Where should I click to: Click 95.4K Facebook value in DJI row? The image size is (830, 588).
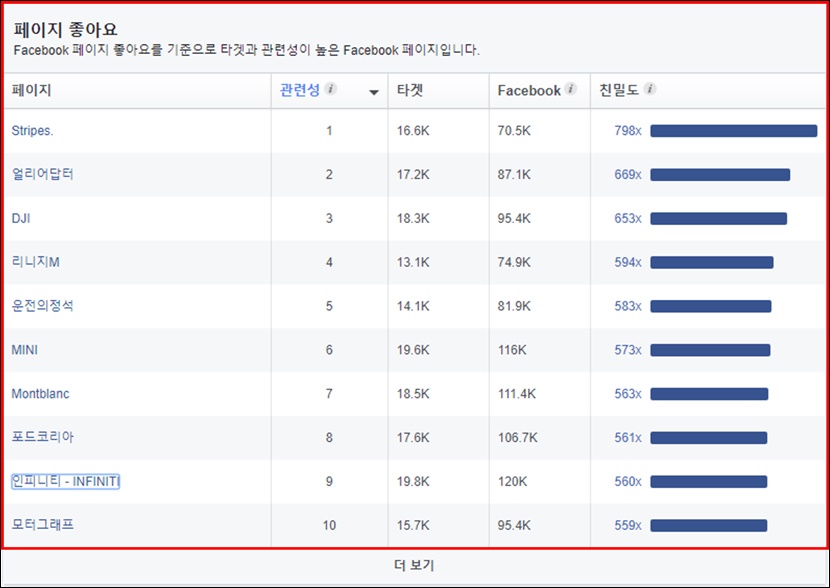click(x=514, y=219)
